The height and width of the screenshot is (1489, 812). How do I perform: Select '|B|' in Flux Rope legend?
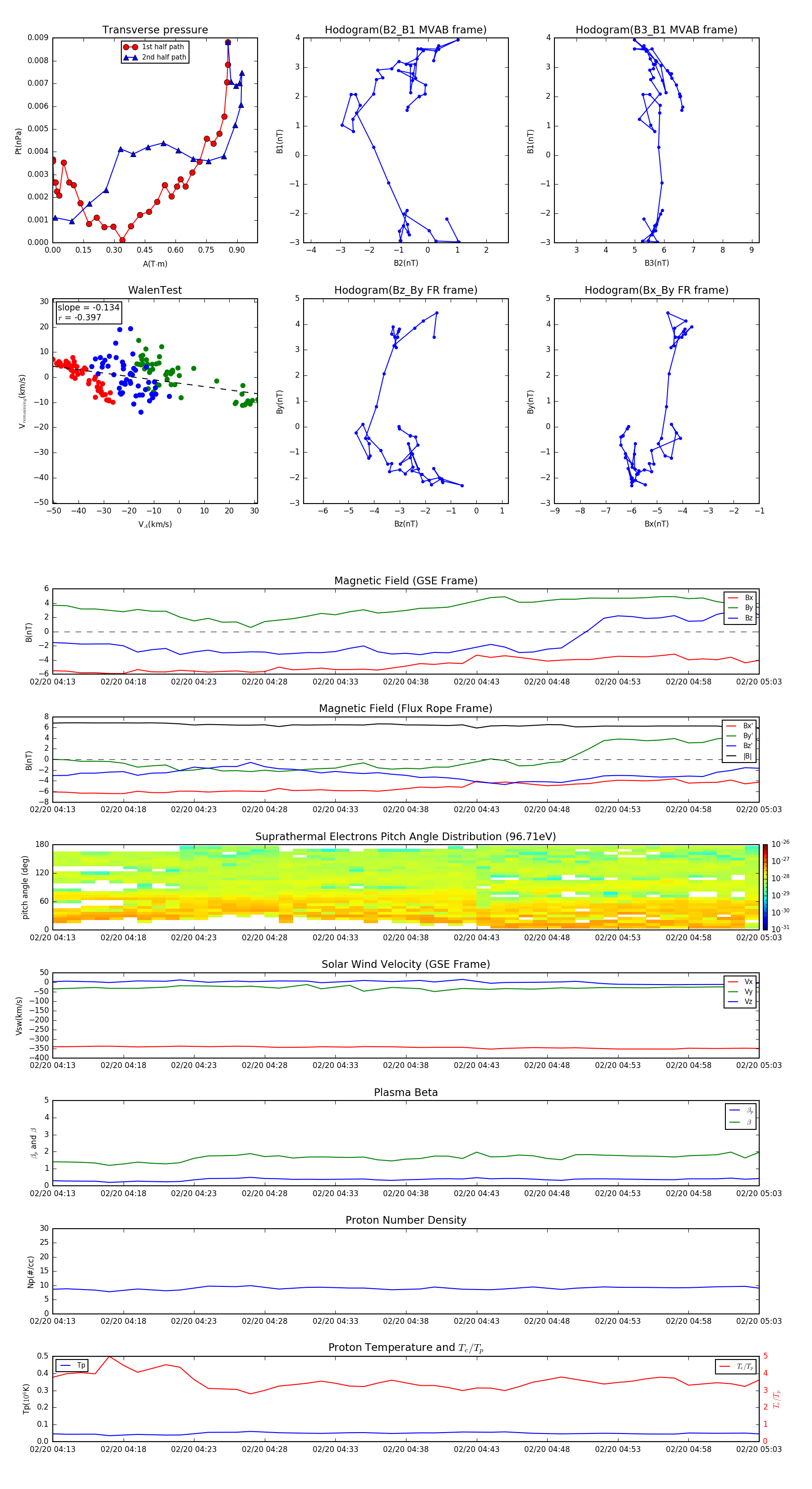[x=740, y=756]
